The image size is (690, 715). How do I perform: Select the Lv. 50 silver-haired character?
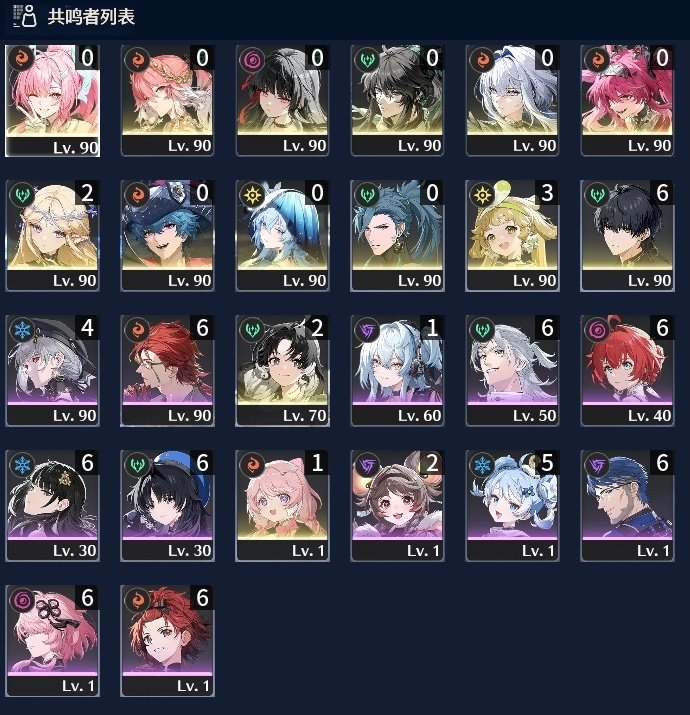pos(512,371)
